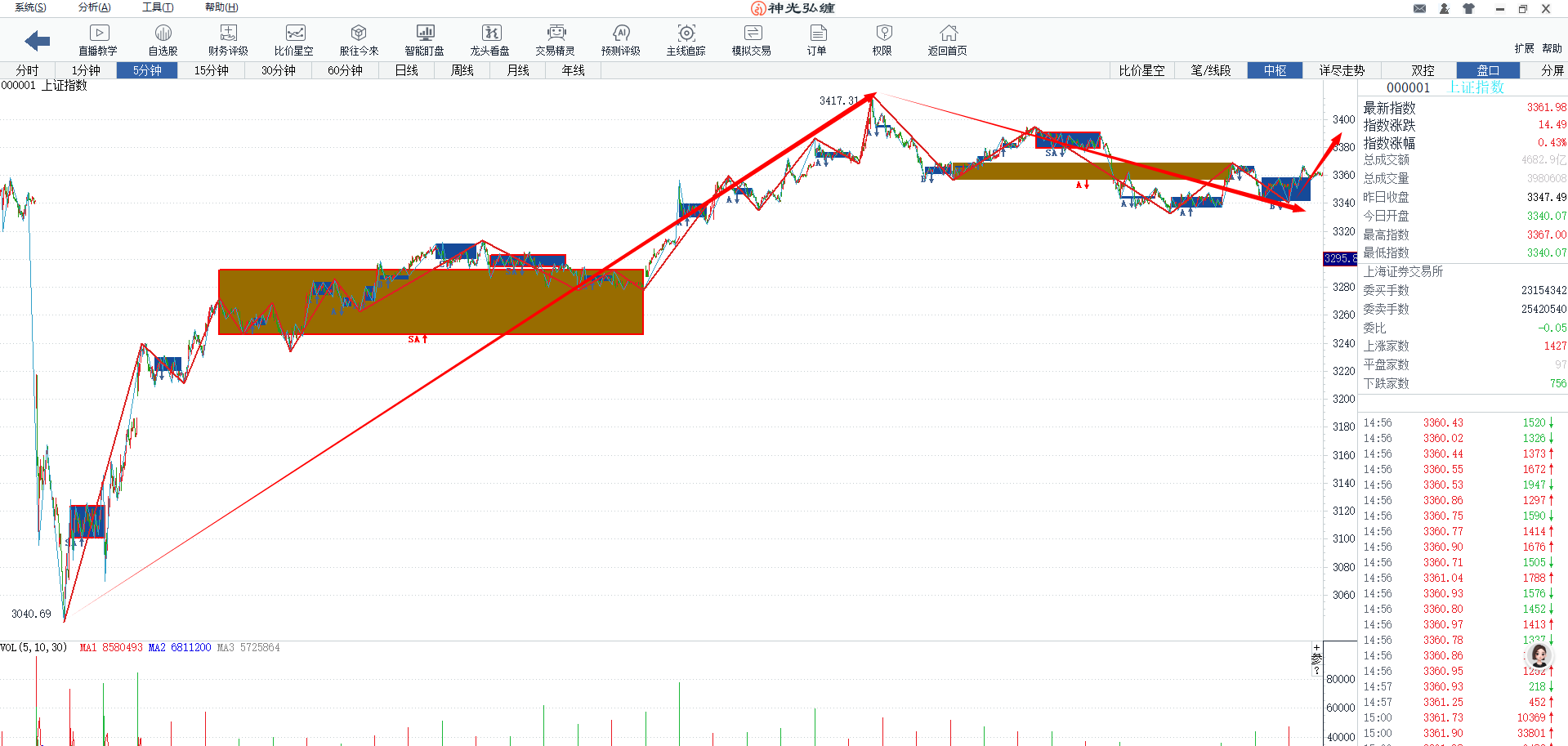1568x746 pixels.
Task: Toggle the 盘口 quote panel
Action: [x=1488, y=70]
